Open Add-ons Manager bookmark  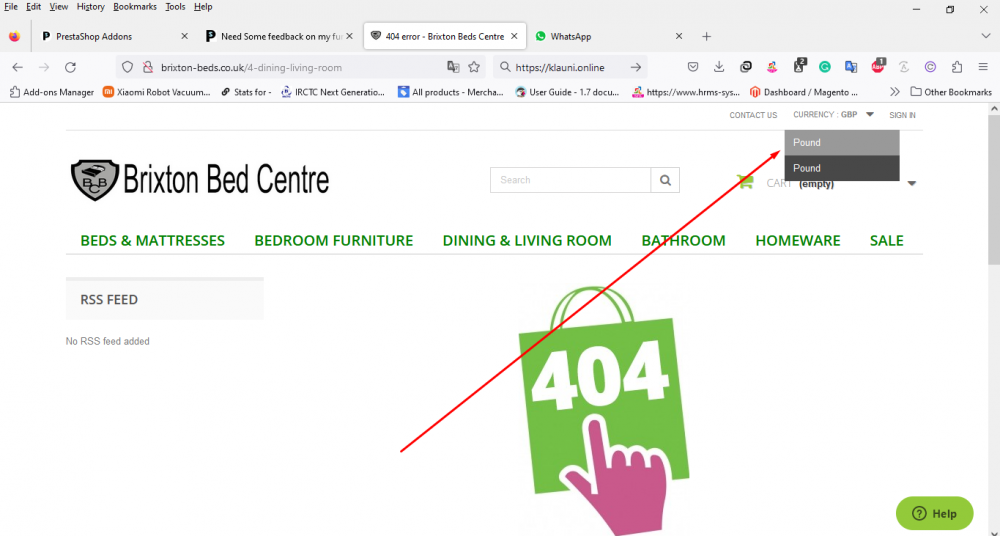click(52, 92)
